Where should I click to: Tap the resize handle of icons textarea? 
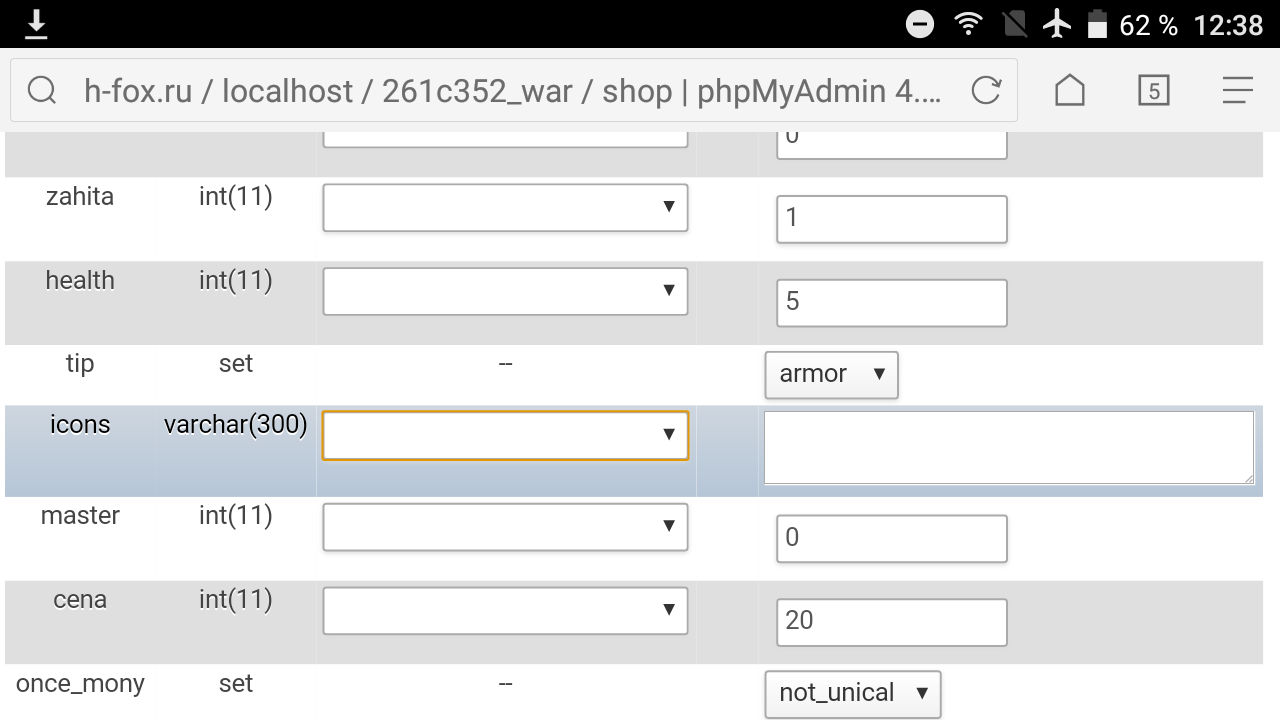1248,479
